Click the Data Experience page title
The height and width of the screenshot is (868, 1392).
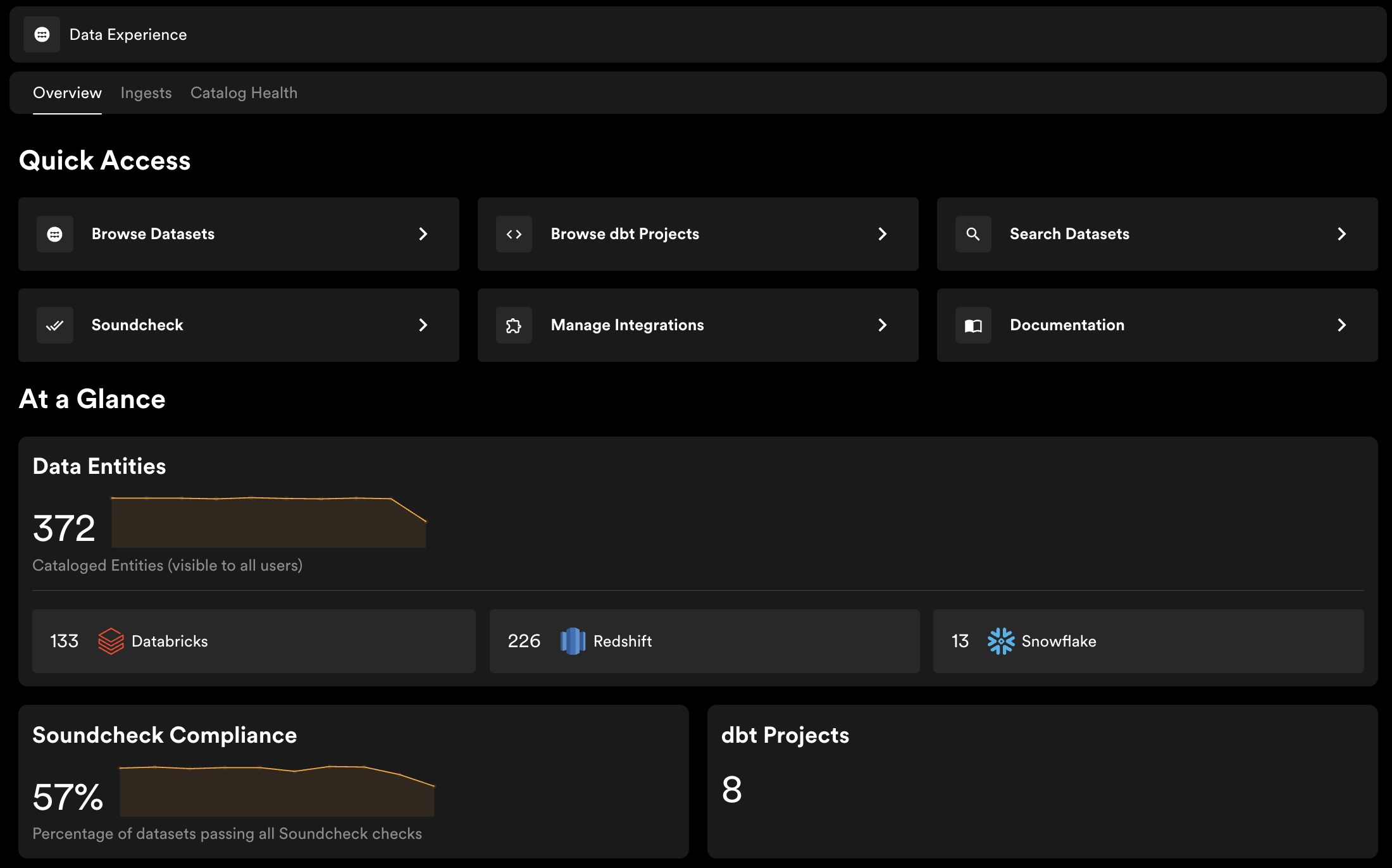[128, 35]
